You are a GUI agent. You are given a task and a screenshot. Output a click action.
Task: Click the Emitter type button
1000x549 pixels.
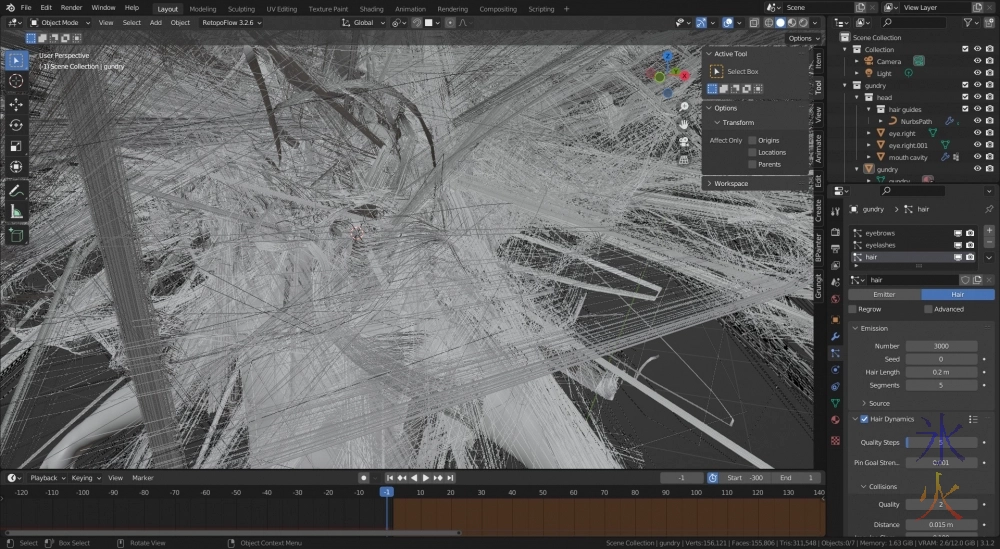pos(884,295)
